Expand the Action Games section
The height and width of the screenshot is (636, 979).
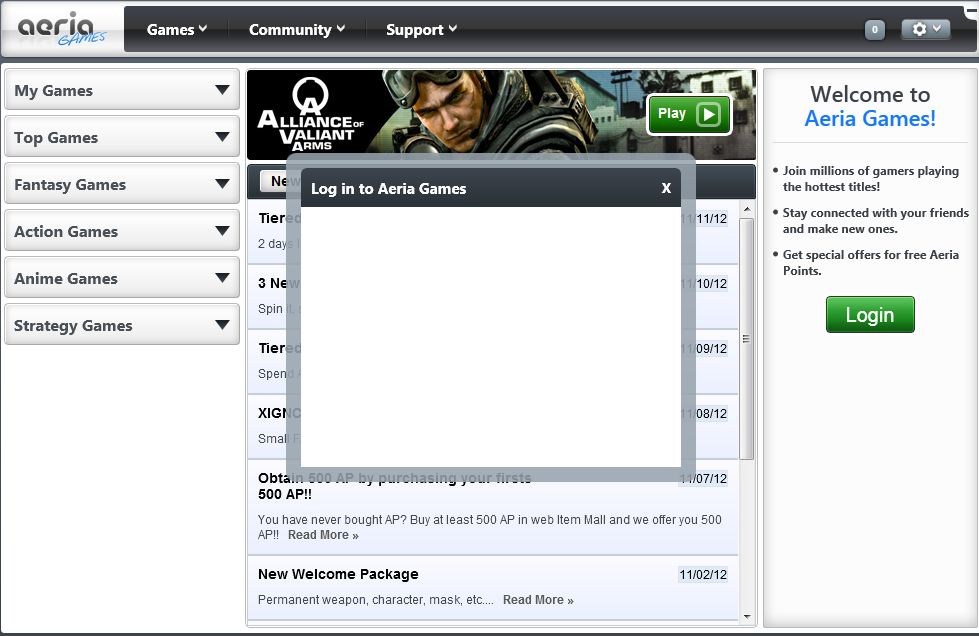click(122, 231)
